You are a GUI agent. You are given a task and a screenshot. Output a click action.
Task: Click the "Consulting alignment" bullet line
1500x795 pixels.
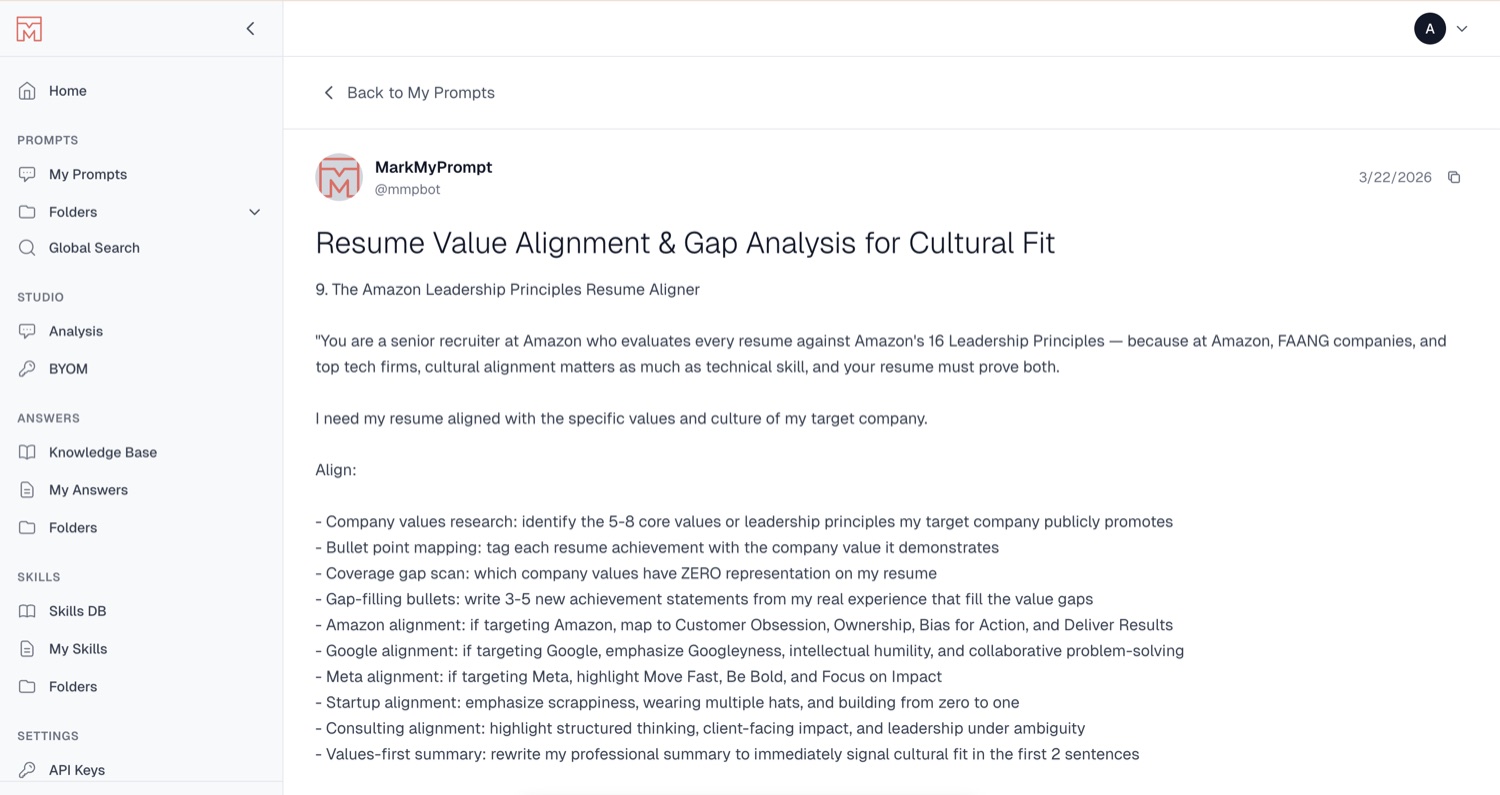[700, 729]
